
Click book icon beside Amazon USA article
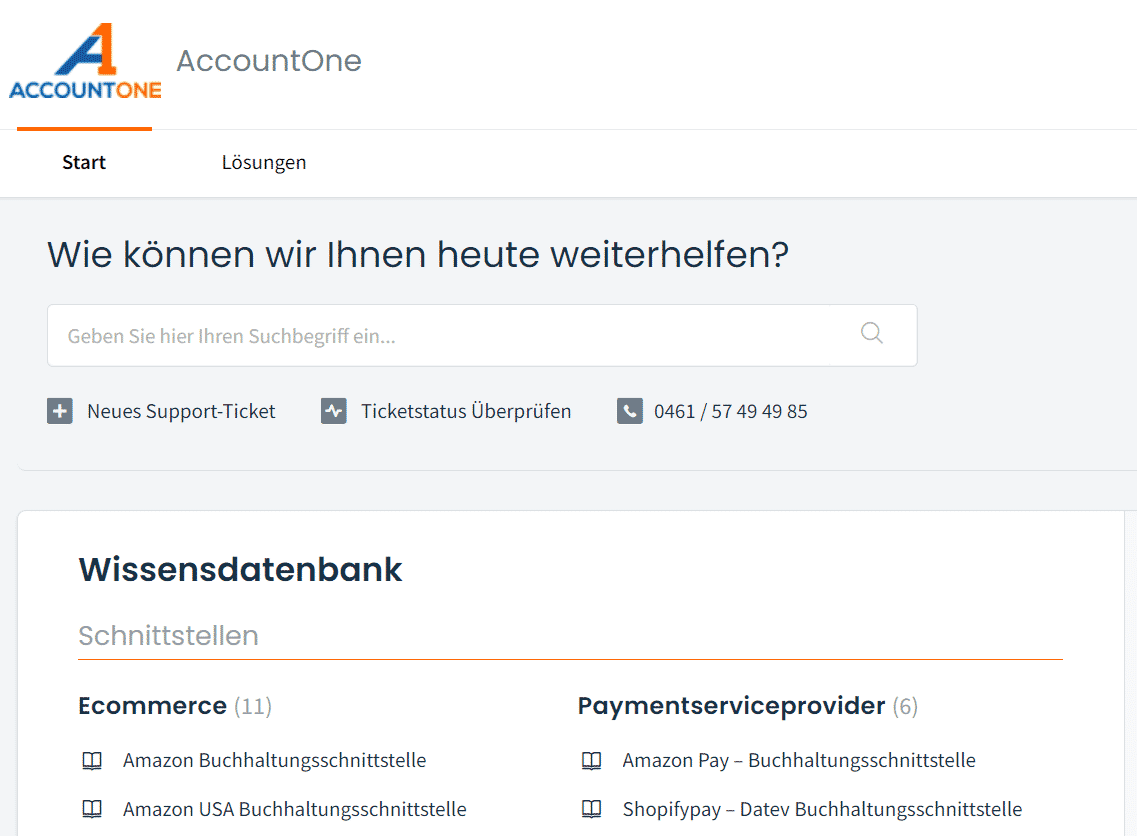click(92, 809)
